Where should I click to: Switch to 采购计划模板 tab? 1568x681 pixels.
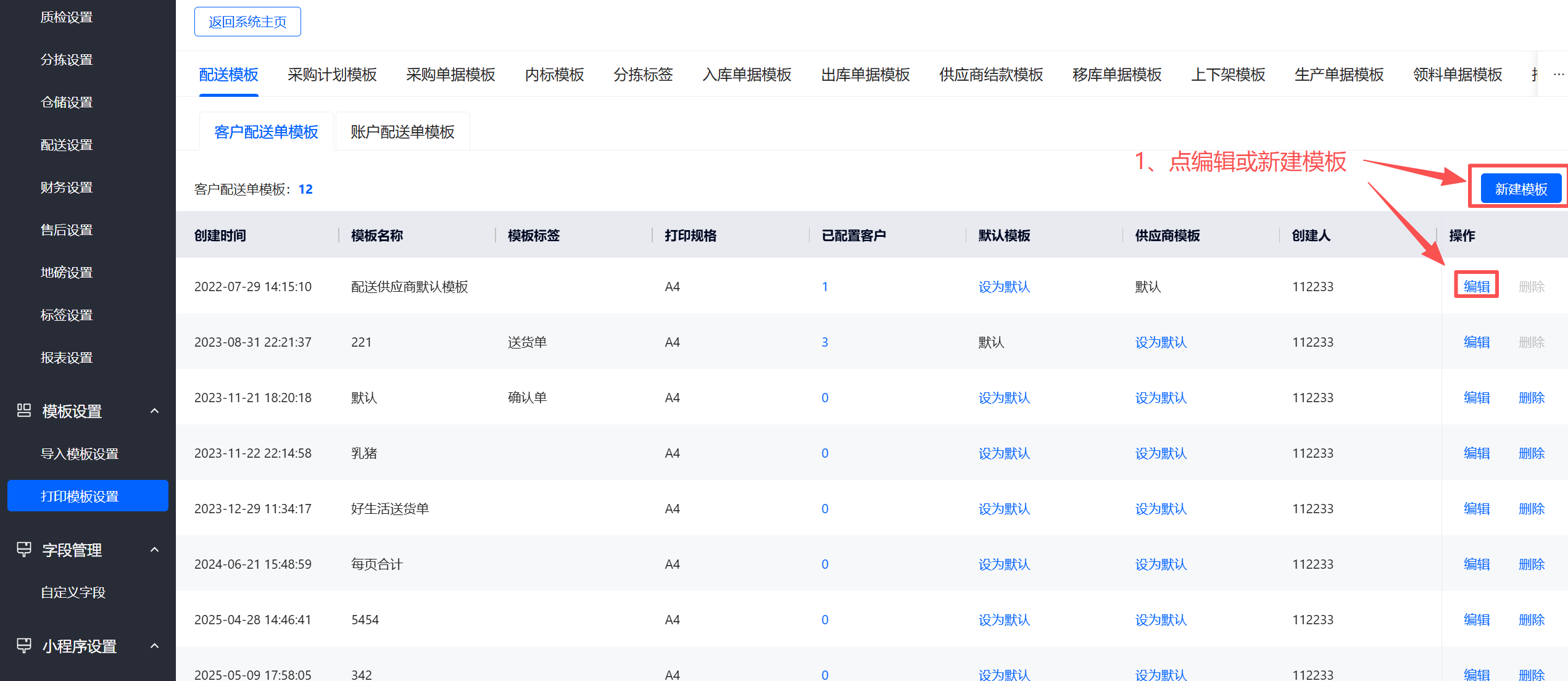332,75
